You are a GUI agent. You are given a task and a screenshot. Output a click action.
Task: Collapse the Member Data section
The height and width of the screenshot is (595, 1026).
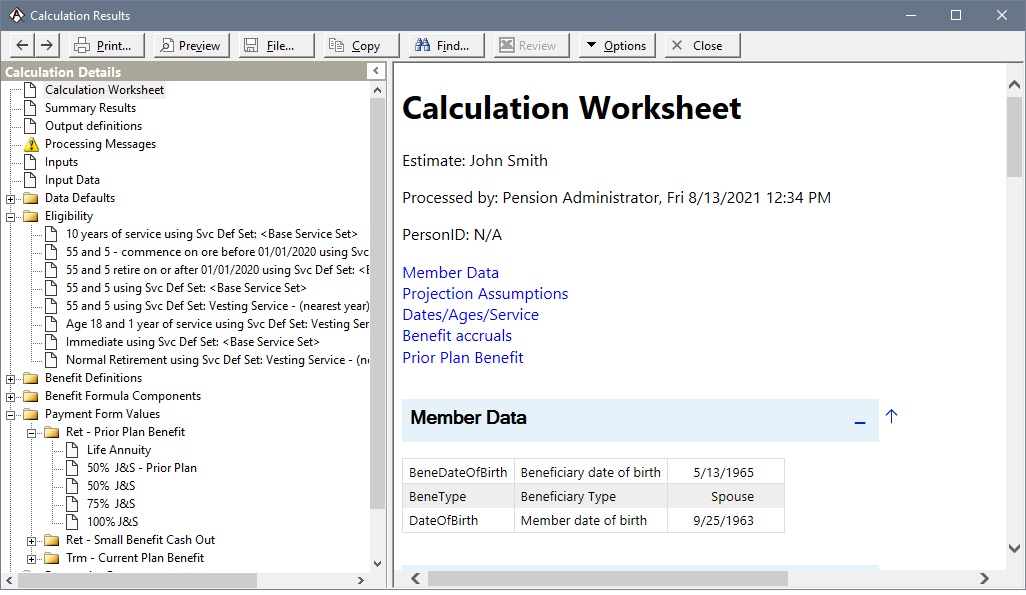(860, 422)
